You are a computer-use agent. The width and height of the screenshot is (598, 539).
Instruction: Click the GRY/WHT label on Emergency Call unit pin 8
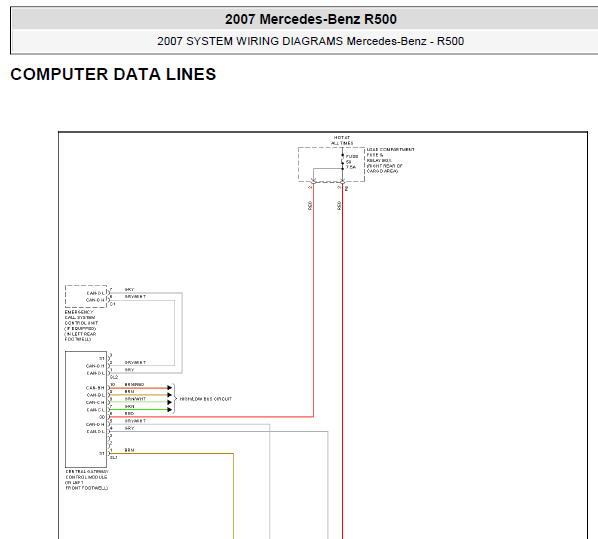[135, 296]
